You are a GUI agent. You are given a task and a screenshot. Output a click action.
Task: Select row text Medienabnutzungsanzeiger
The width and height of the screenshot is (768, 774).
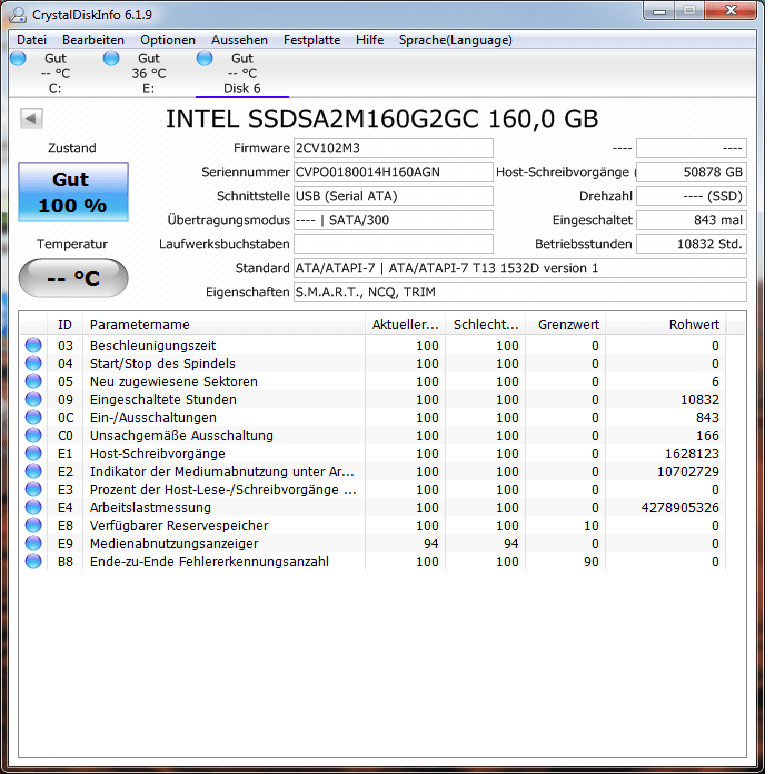coord(174,543)
